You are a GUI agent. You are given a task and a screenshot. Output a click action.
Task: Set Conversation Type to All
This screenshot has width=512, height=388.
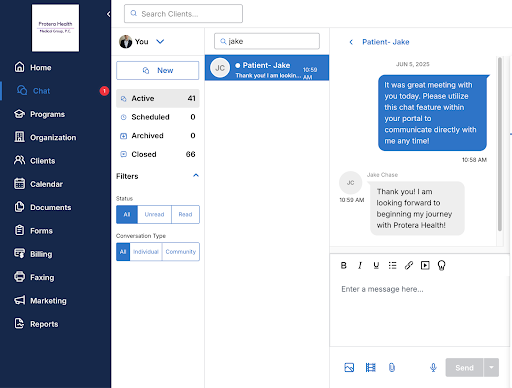(123, 252)
